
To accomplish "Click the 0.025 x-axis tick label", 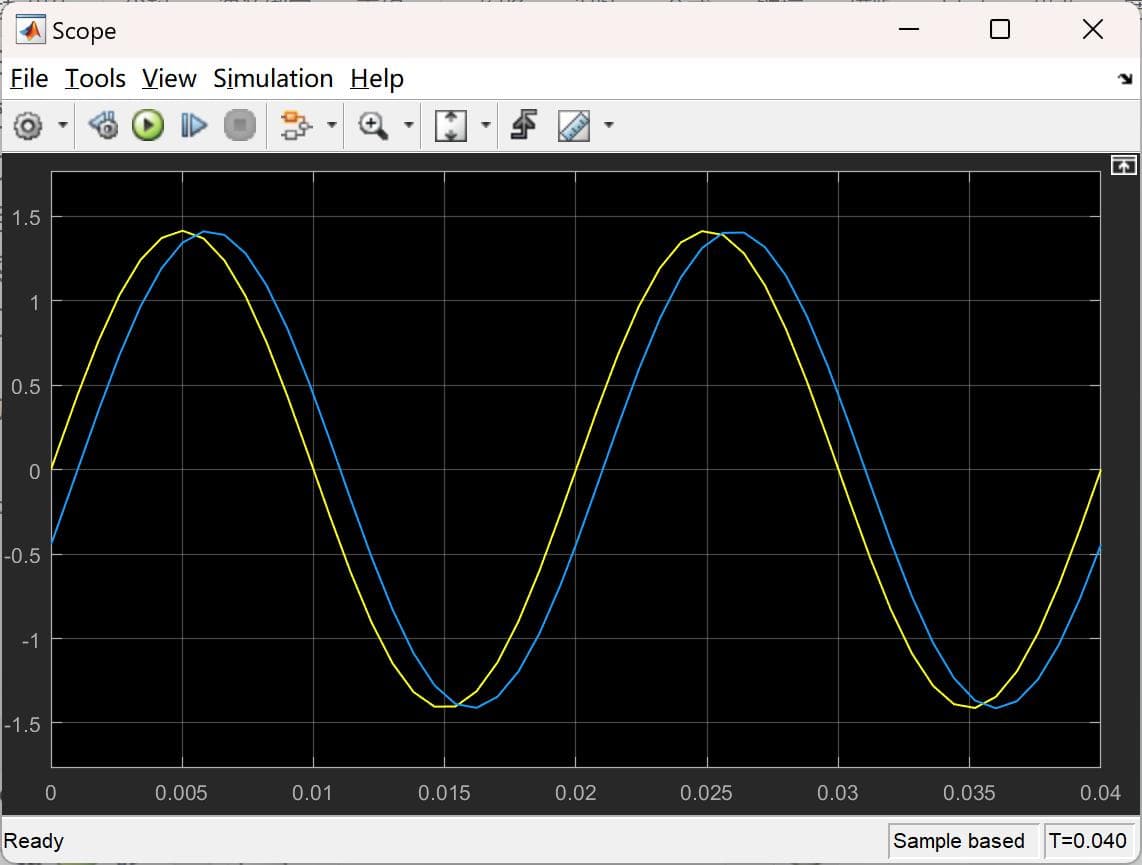I will pyautogui.click(x=706, y=793).
